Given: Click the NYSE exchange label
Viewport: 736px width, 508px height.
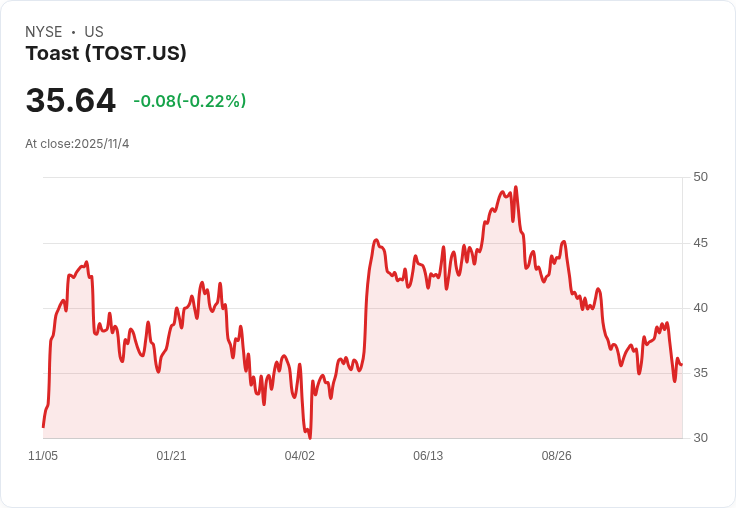Looking at the screenshot, I should coord(44,32).
